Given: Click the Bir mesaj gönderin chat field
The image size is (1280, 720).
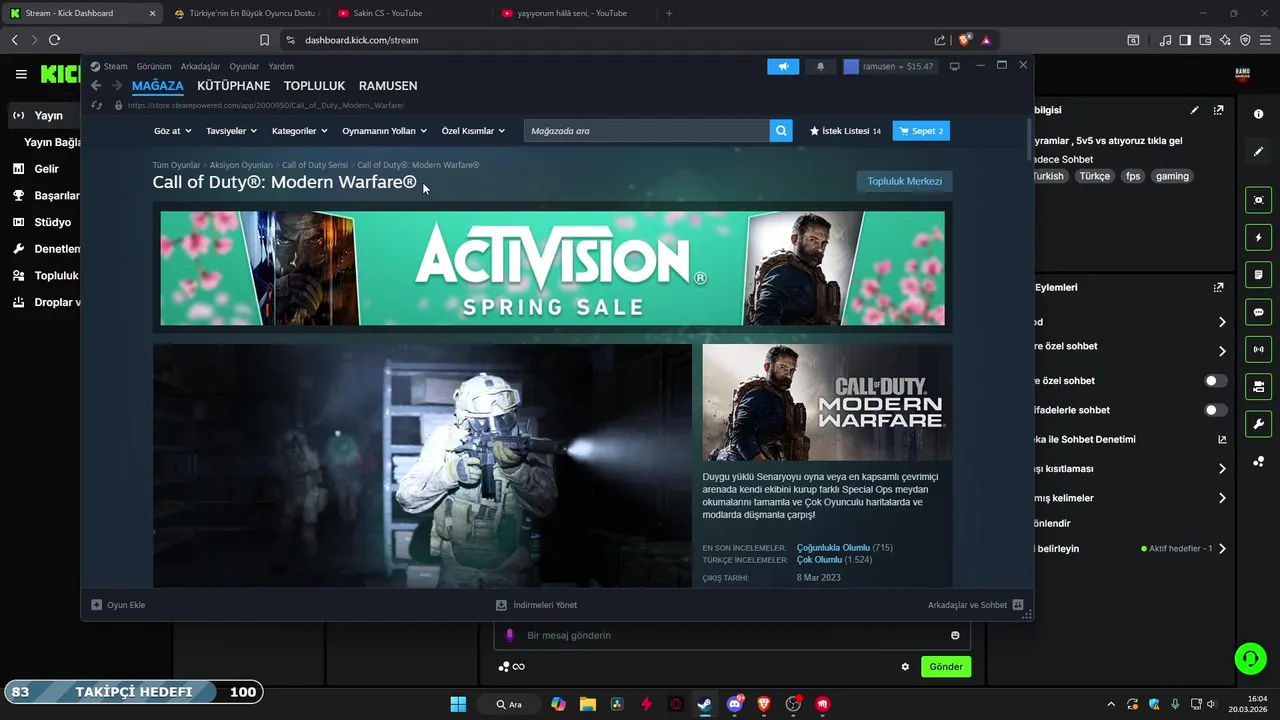Looking at the screenshot, I should pyautogui.click(x=732, y=635).
